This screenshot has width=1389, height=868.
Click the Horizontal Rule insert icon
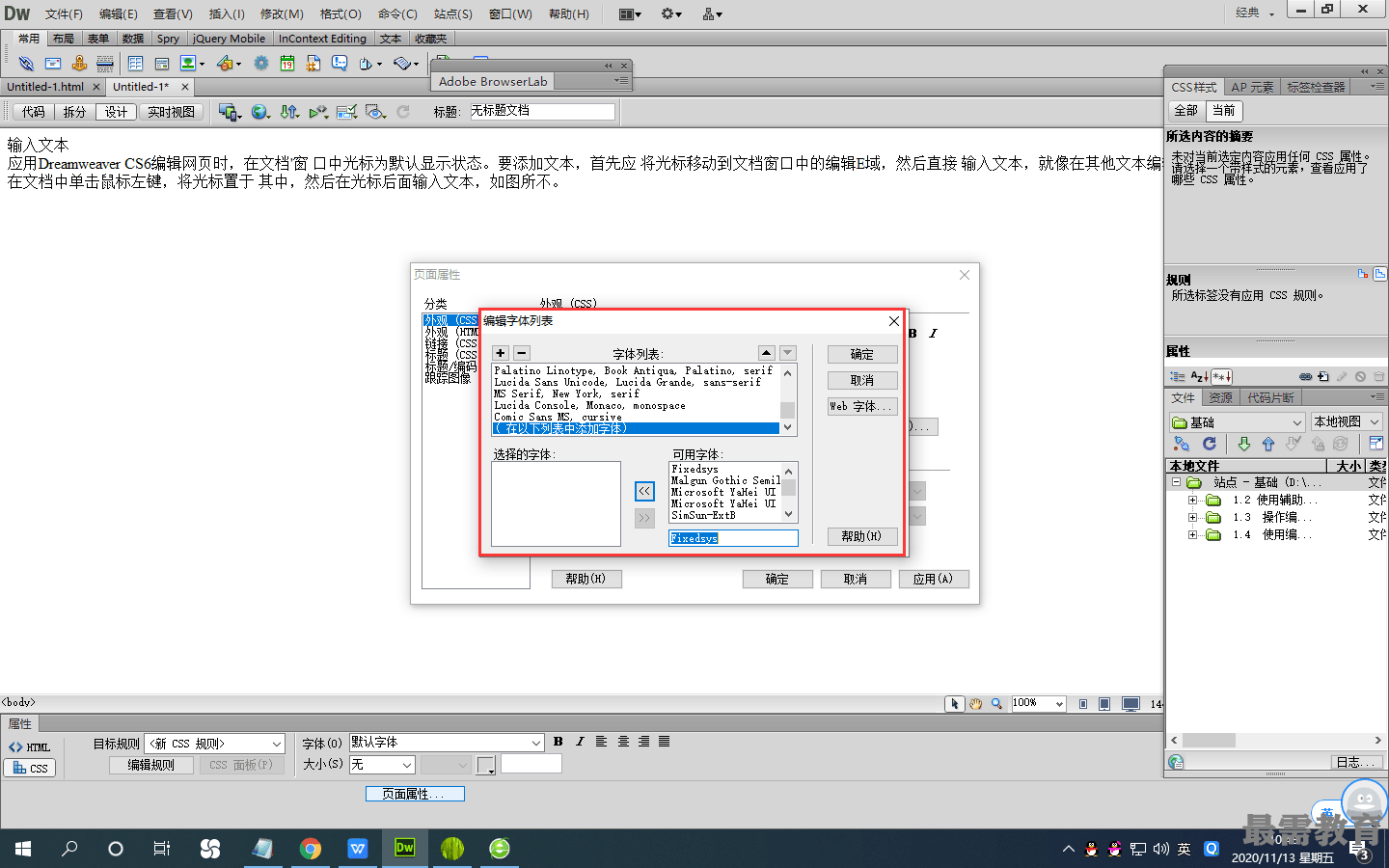(105, 64)
